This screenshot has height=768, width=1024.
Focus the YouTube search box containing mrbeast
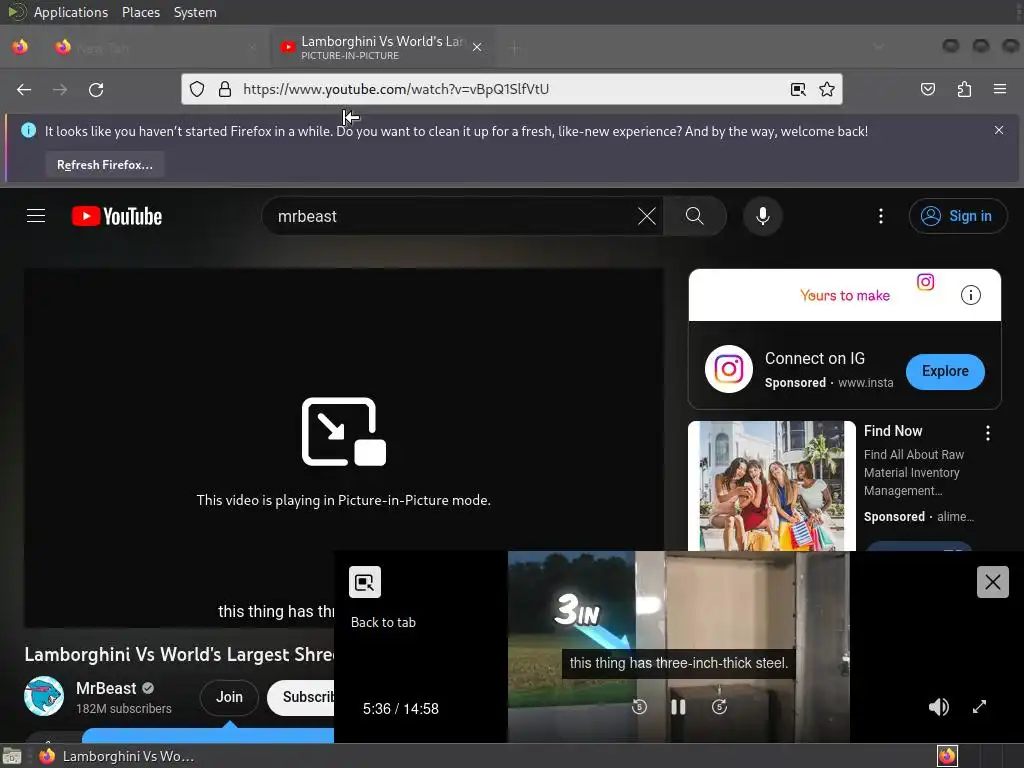click(x=451, y=216)
